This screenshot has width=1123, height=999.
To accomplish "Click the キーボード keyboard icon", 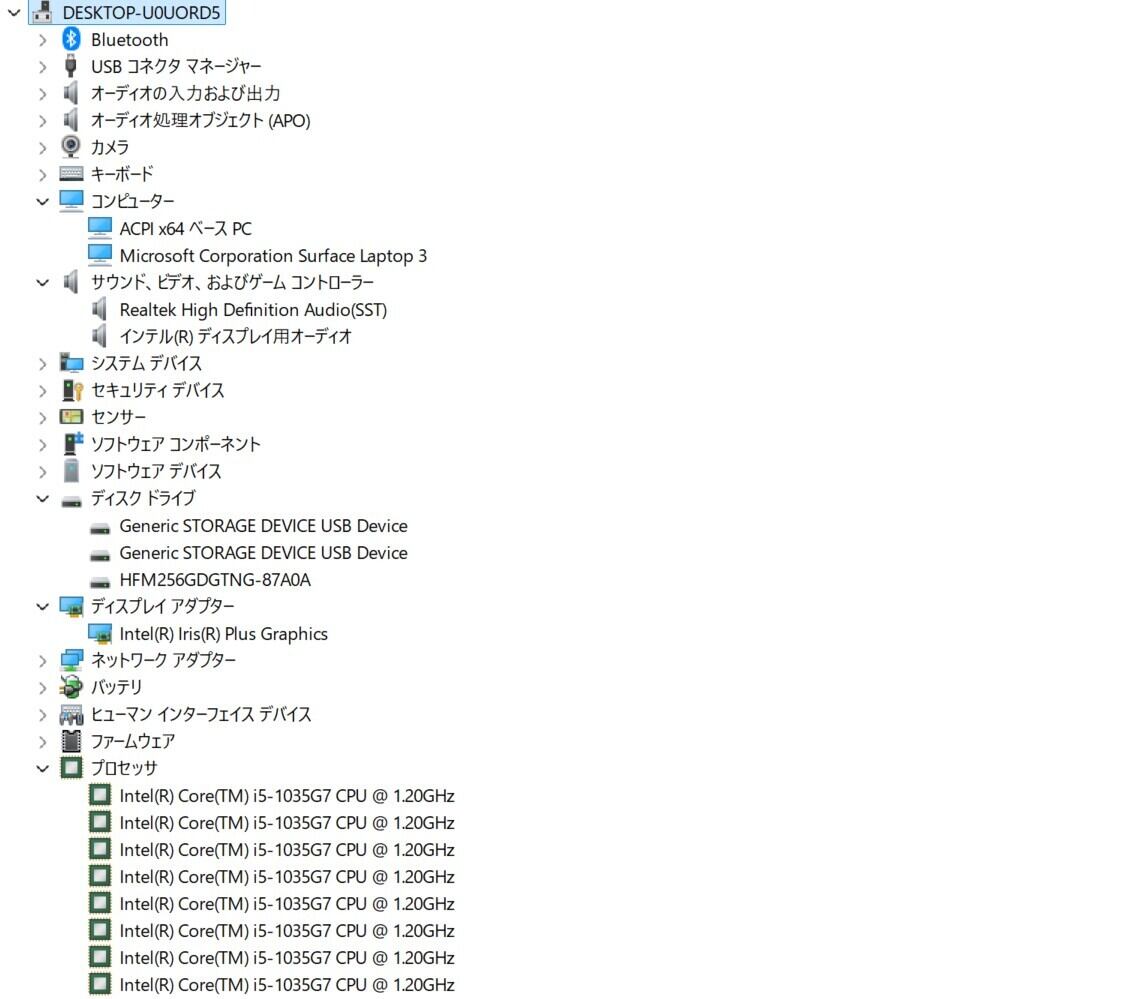I will (71, 173).
